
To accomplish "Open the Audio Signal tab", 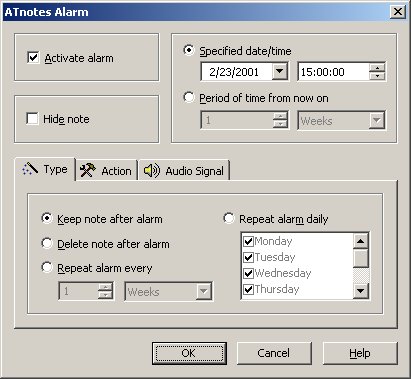I will point(184,171).
